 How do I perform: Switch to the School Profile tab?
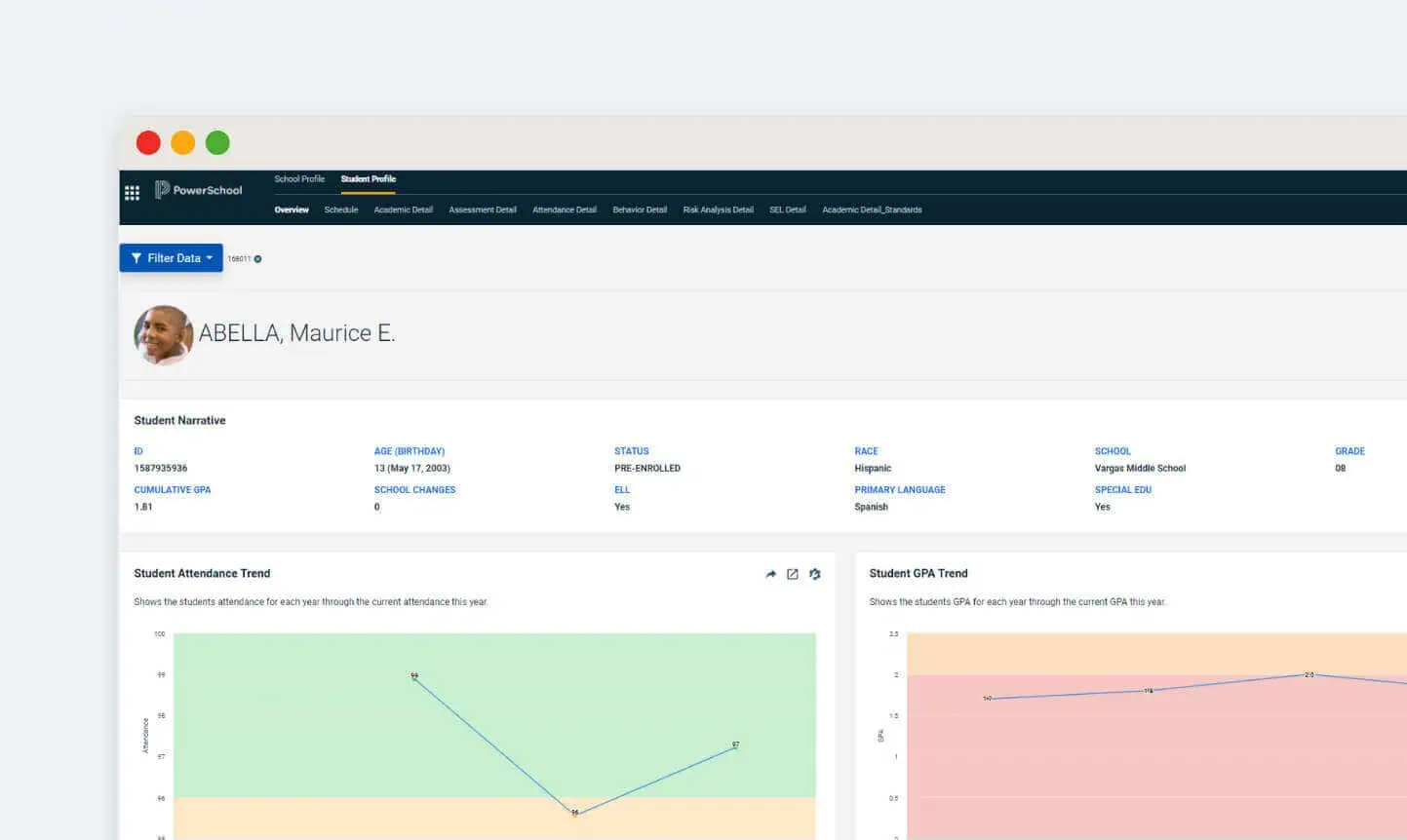(x=299, y=178)
